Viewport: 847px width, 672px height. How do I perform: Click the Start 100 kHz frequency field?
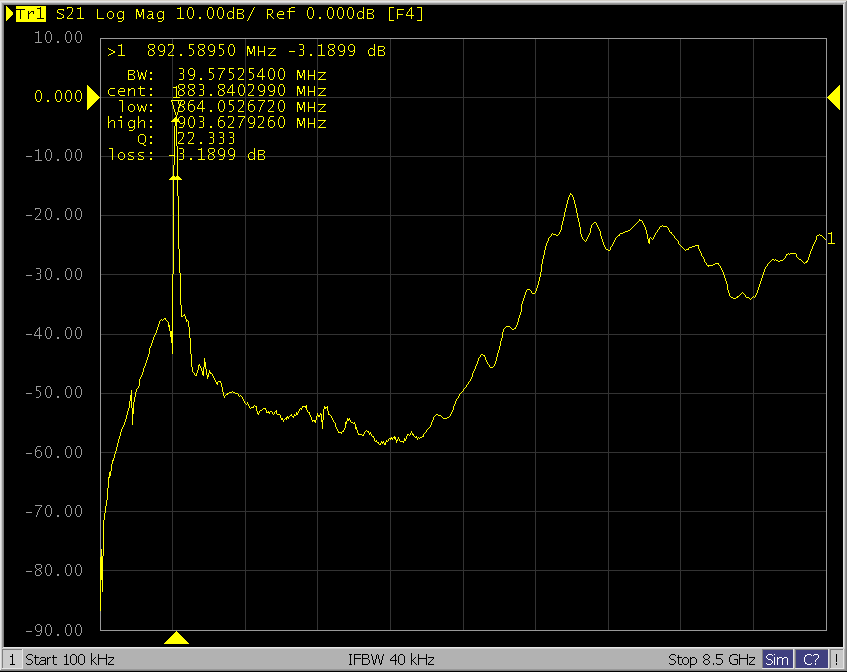70,660
